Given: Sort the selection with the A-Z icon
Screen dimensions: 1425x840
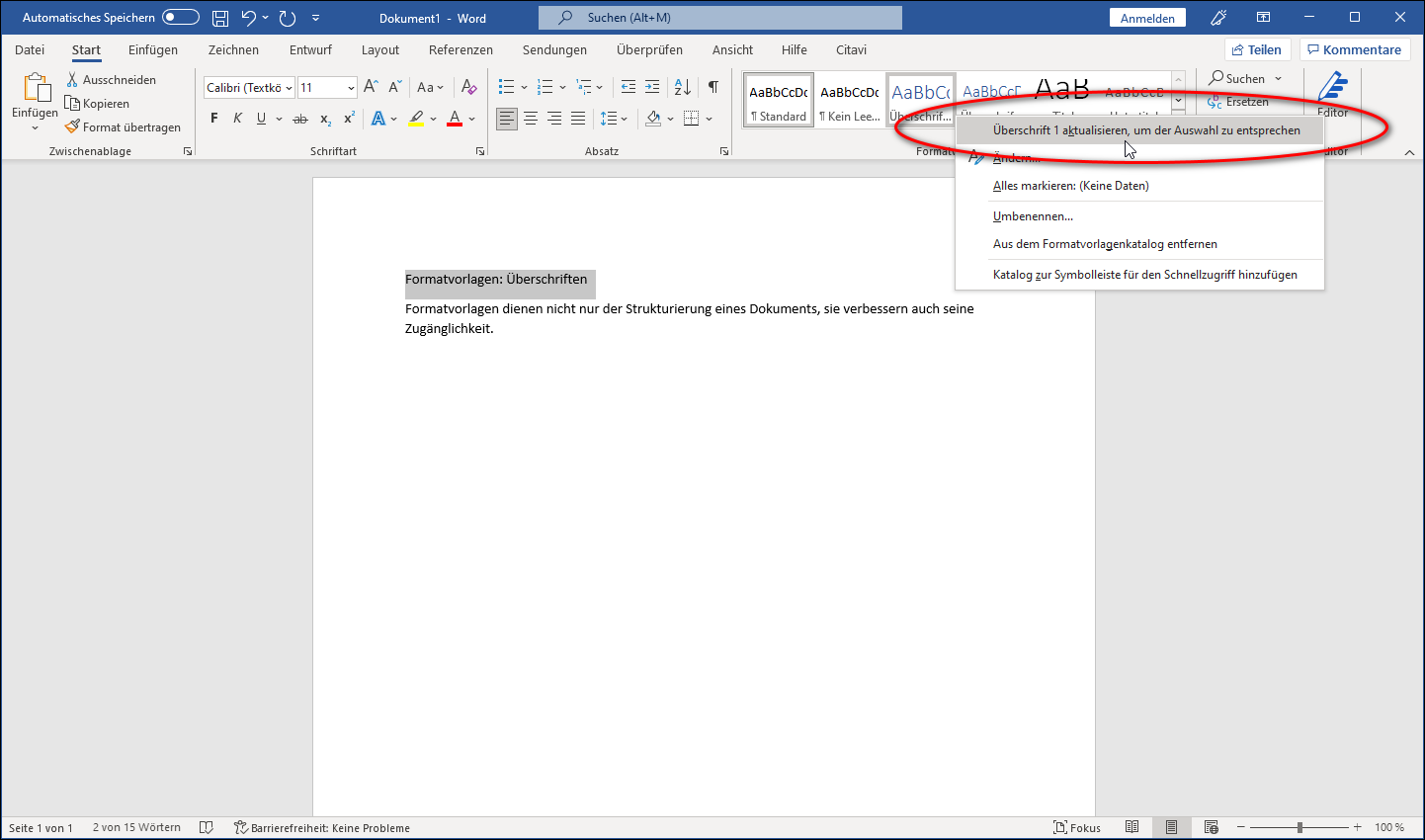Looking at the screenshot, I should click(683, 88).
